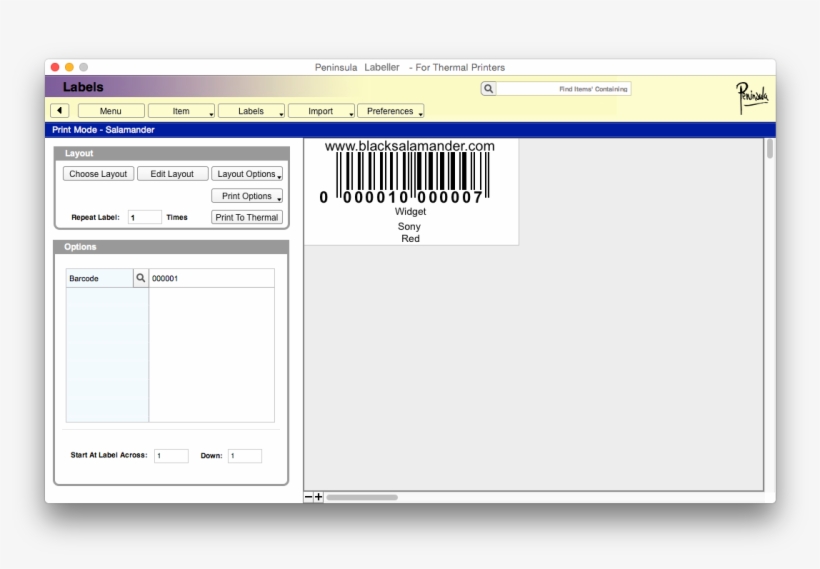
Task: Click the Barcode row label in Options
Action: [99, 278]
